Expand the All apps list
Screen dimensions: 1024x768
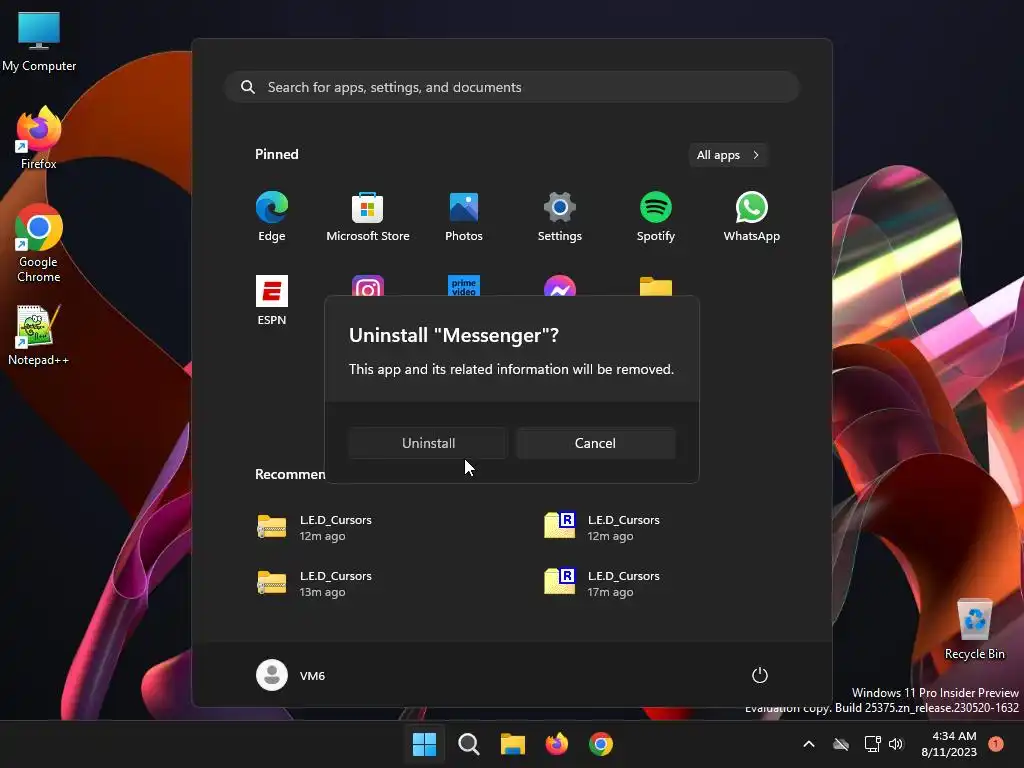pos(728,155)
